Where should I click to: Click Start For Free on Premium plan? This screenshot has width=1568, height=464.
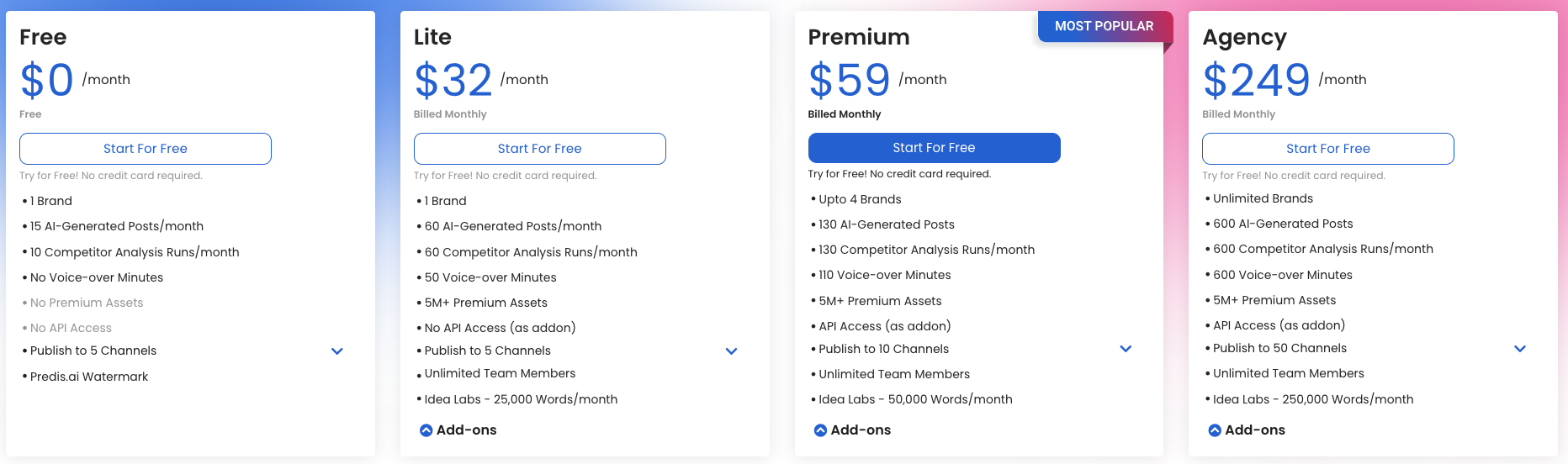(x=934, y=148)
